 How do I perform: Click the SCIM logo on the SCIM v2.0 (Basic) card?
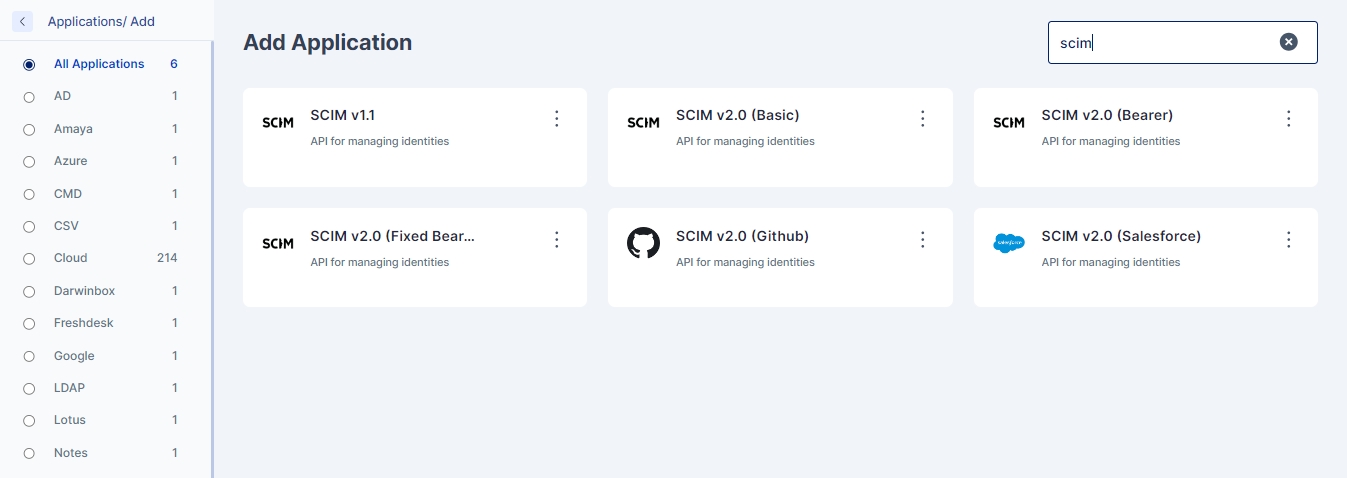coord(643,122)
